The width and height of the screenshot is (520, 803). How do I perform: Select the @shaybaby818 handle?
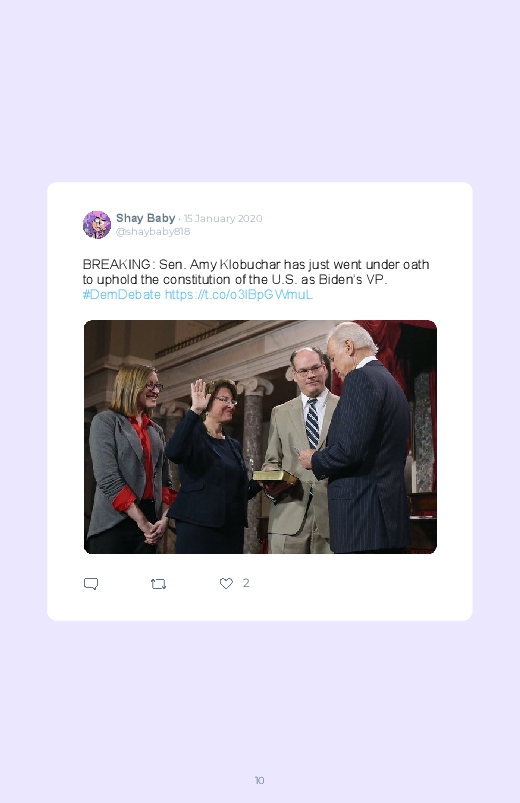[153, 231]
